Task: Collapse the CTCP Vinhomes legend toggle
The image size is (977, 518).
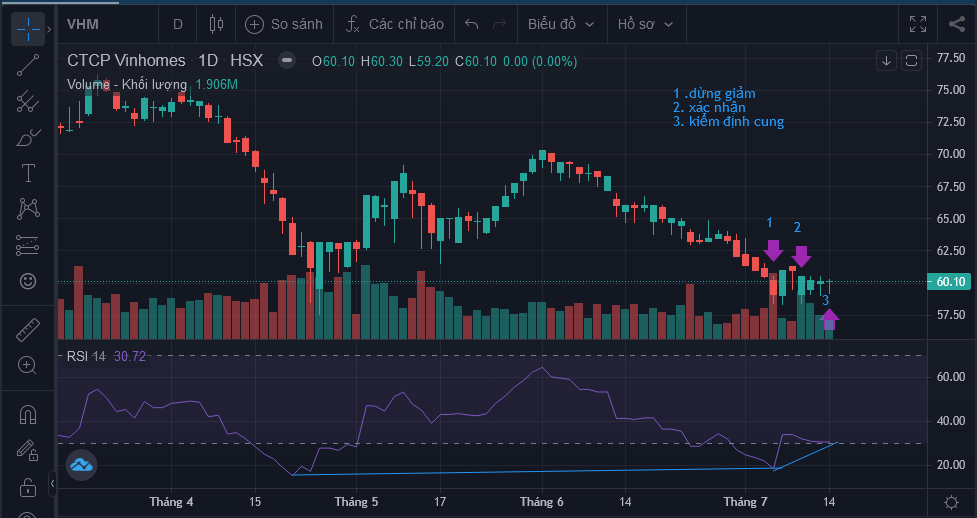Action: pos(288,60)
